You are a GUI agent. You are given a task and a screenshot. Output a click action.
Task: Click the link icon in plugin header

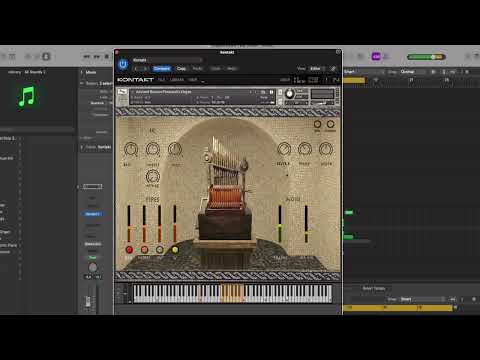333,69
